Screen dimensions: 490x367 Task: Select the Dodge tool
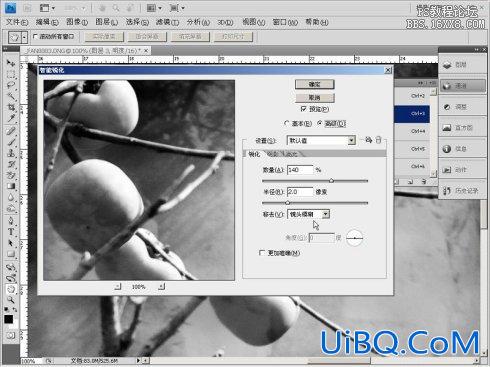click(11, 209)
